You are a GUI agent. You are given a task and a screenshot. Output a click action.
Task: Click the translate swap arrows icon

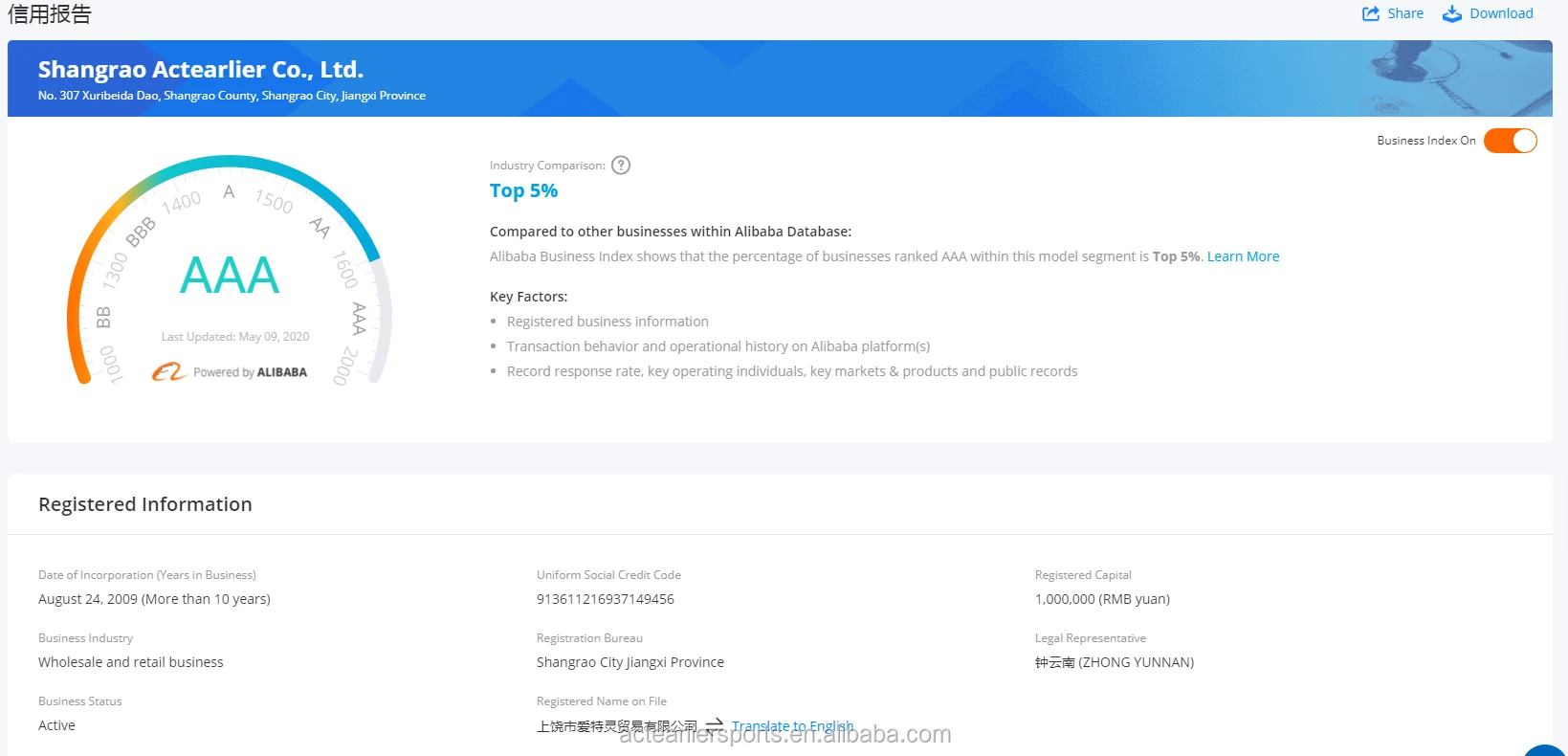714,725
